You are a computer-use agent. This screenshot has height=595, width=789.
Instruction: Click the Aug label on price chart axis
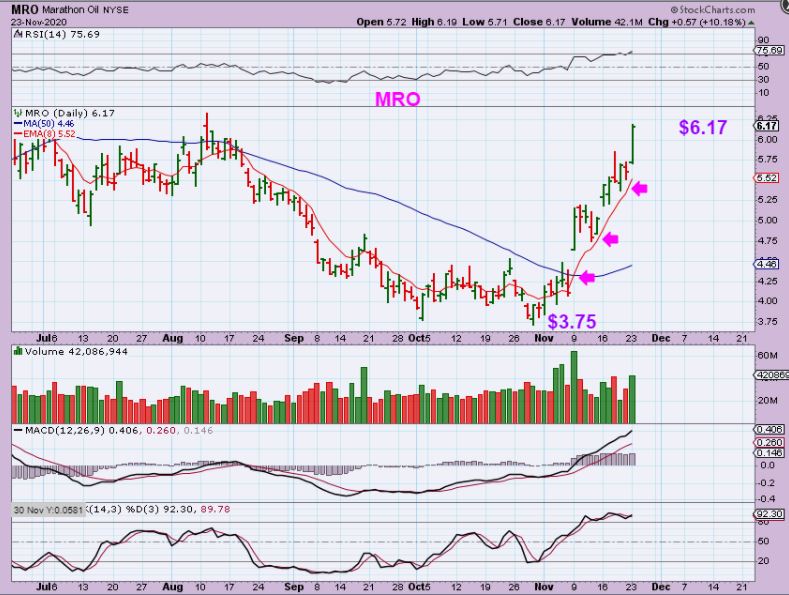click(x=173, y=338)
